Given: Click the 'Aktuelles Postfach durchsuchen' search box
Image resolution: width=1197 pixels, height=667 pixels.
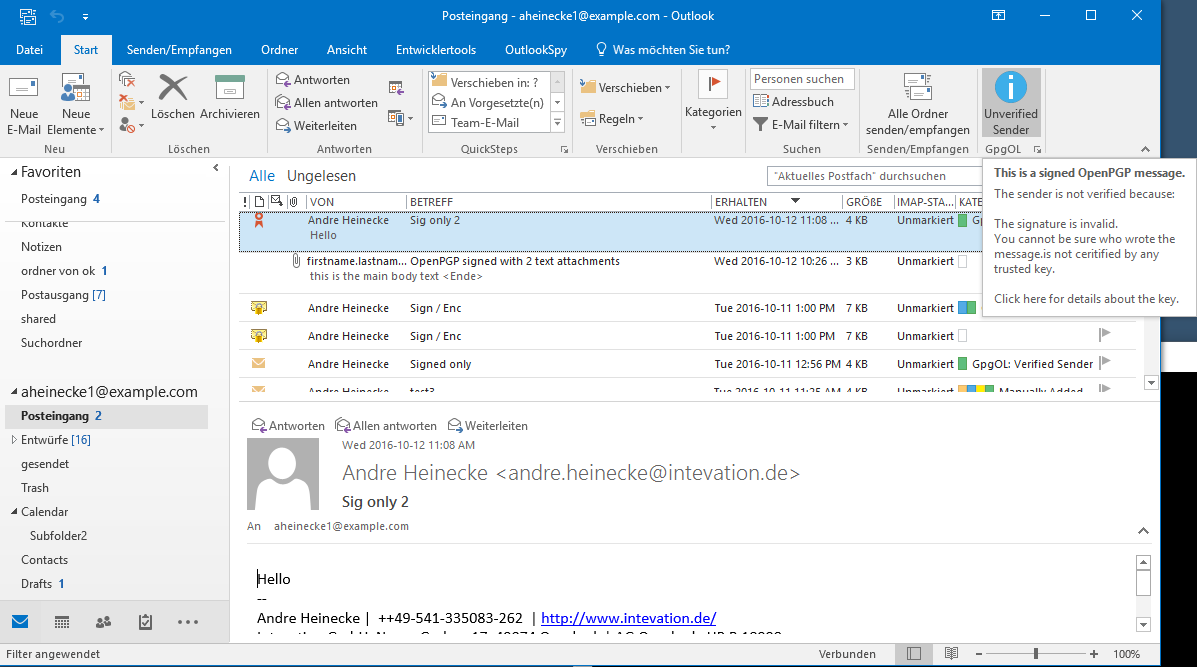Looking at the screenshot, I should click(874, 176).
